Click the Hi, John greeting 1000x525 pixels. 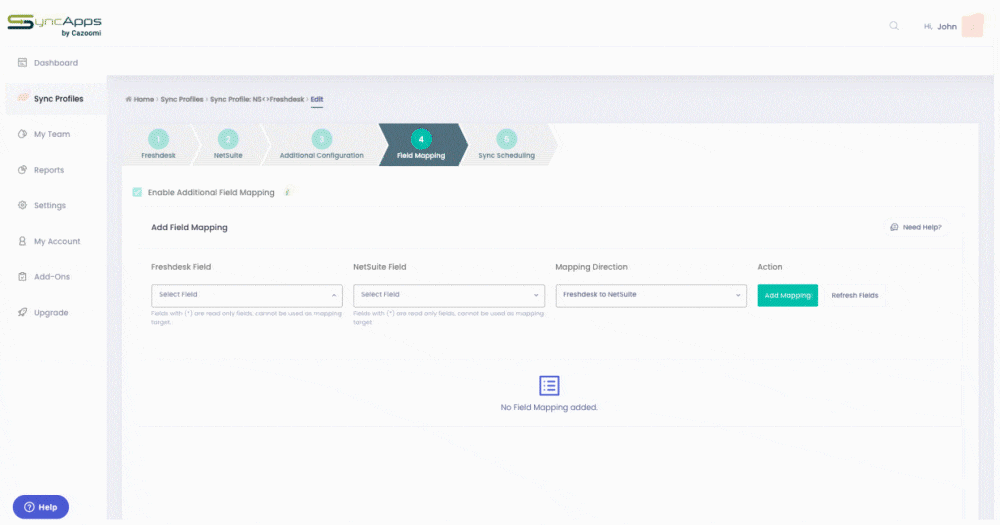click(940, 26)
